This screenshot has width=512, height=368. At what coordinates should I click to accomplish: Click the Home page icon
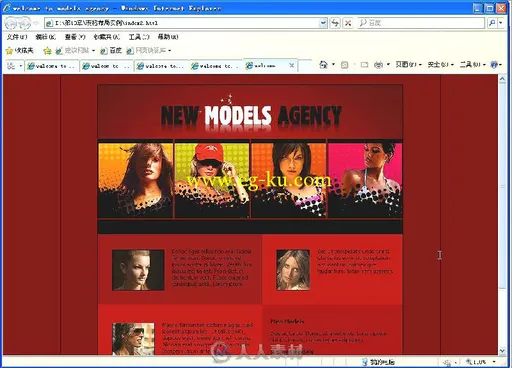323,65
